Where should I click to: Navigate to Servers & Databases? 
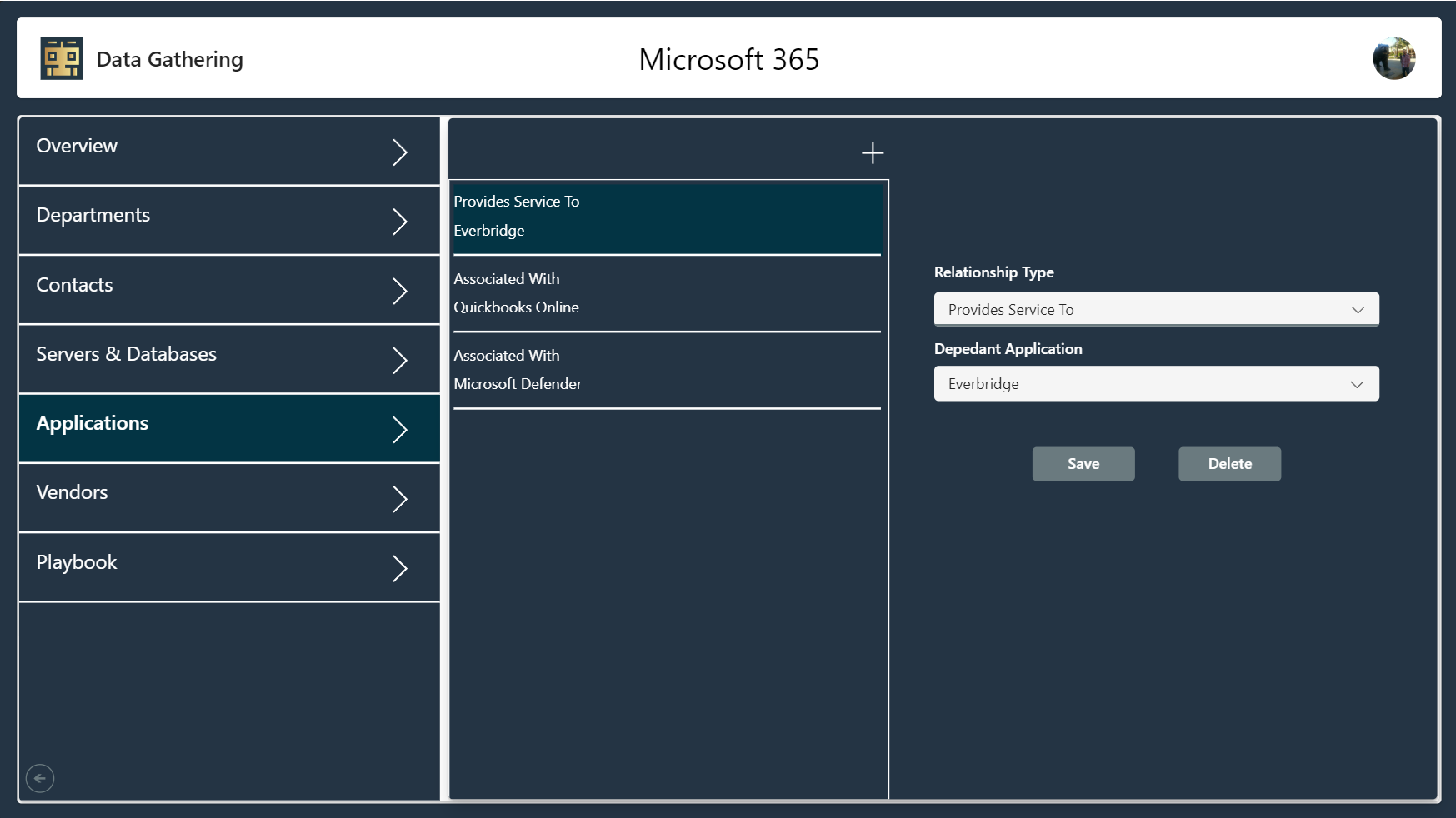tap(229, 359)
